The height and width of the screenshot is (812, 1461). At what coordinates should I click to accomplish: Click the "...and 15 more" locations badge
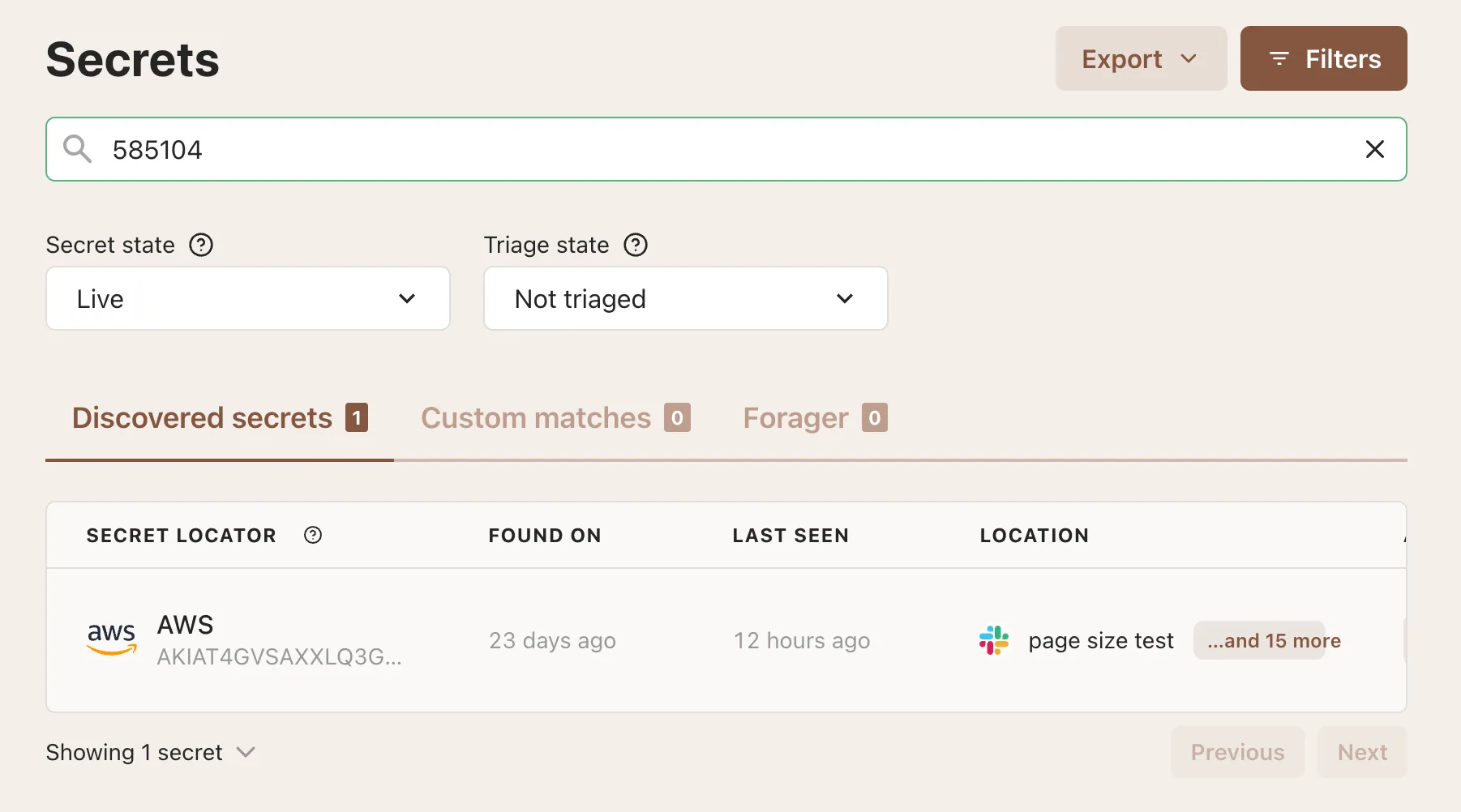(1274, 640)
